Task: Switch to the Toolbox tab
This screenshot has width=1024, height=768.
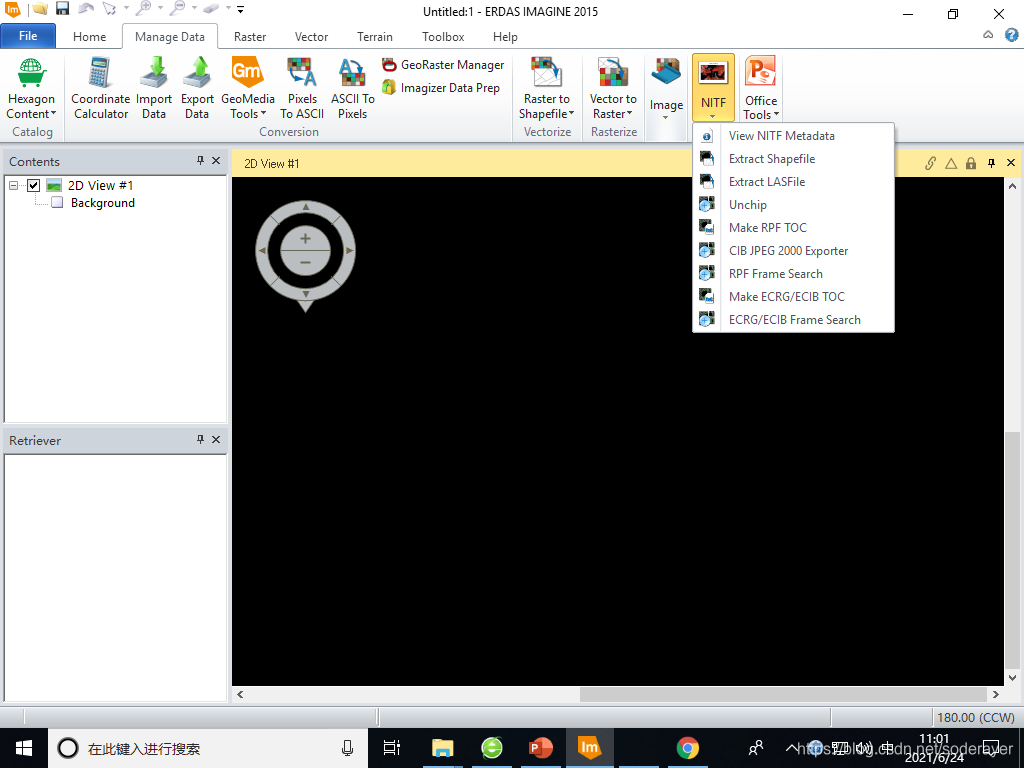Action: tap(443, 37)
